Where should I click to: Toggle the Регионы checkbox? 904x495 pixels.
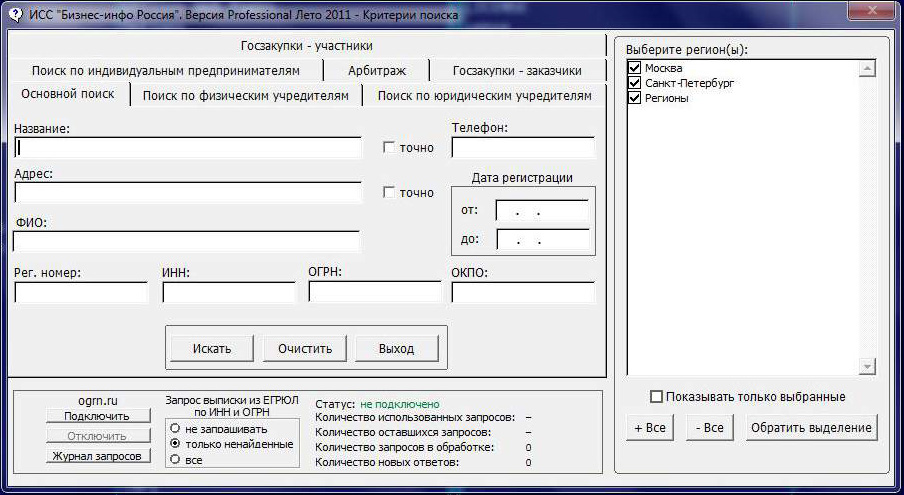(634, 98)
